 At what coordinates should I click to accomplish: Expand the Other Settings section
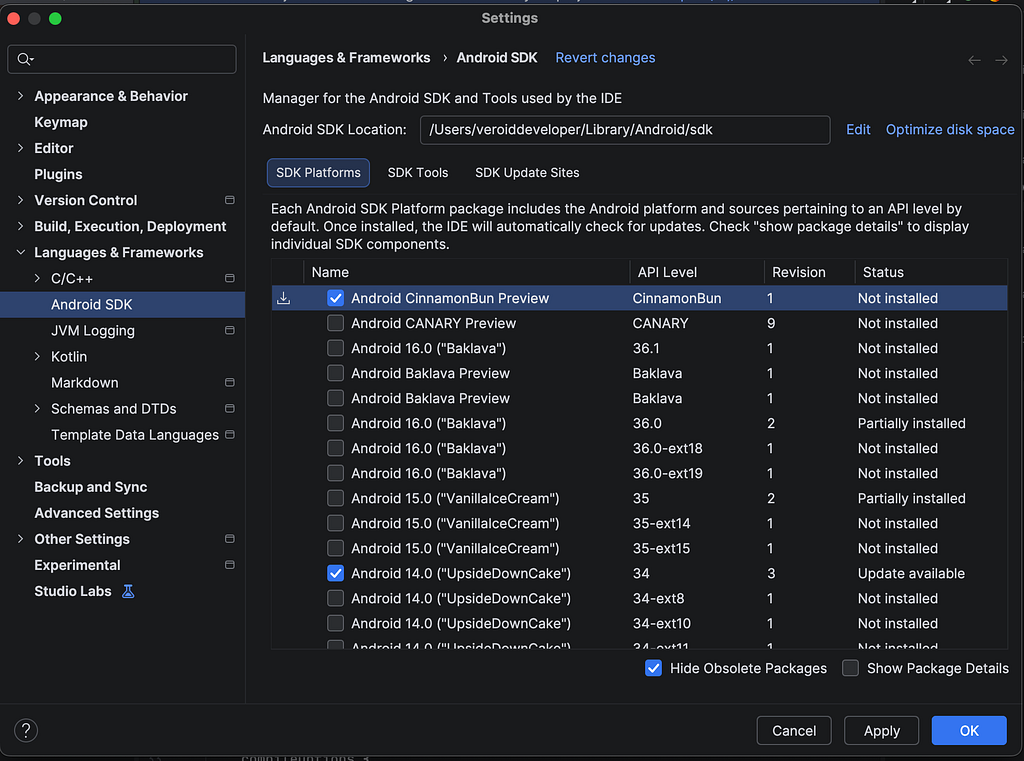[x=20, y=539]
